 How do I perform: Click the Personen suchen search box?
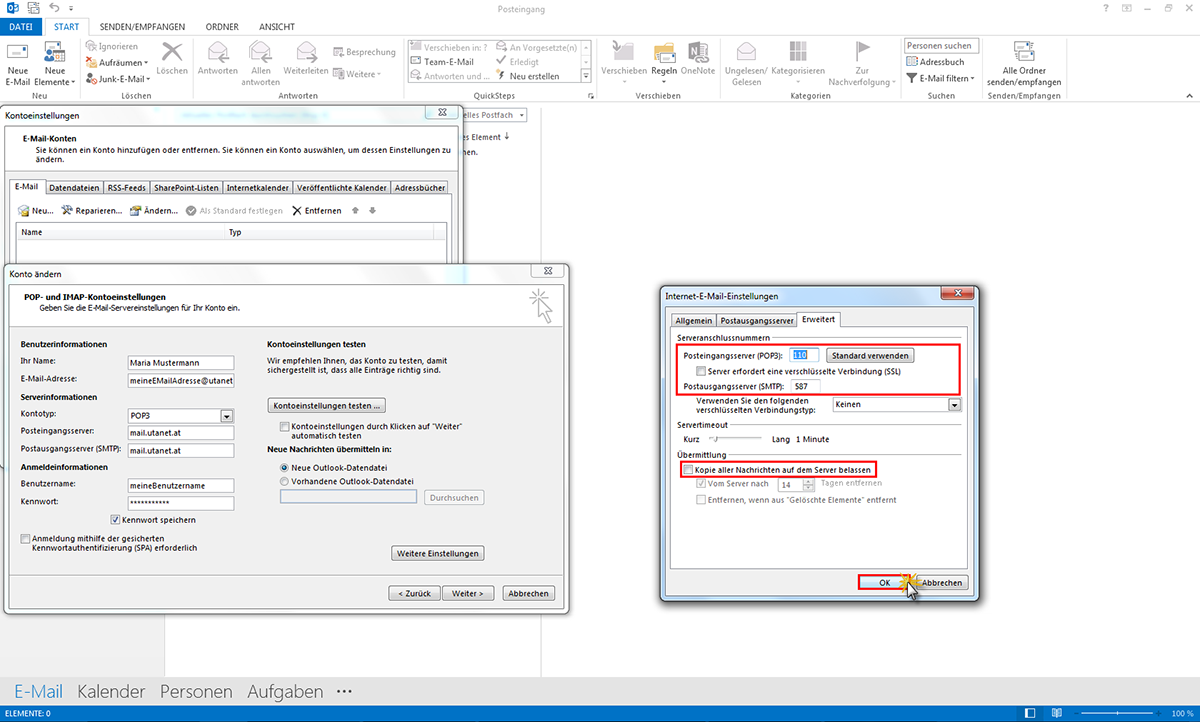942,46
